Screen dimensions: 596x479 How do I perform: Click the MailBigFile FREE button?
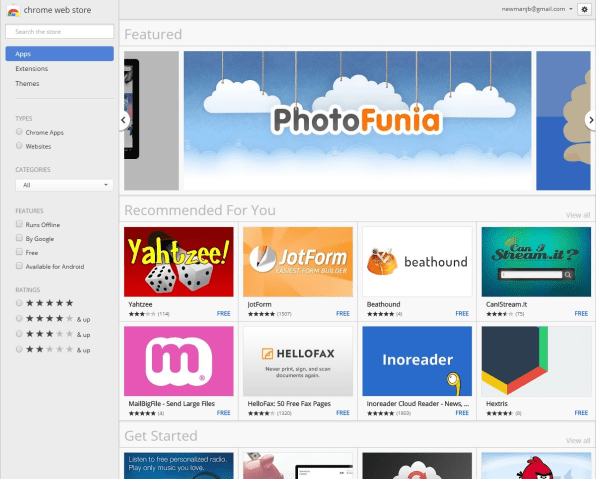pos(224,413)
